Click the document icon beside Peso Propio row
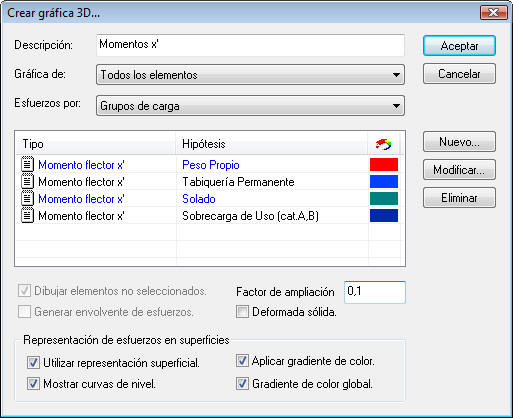 [x=28, y=164]
